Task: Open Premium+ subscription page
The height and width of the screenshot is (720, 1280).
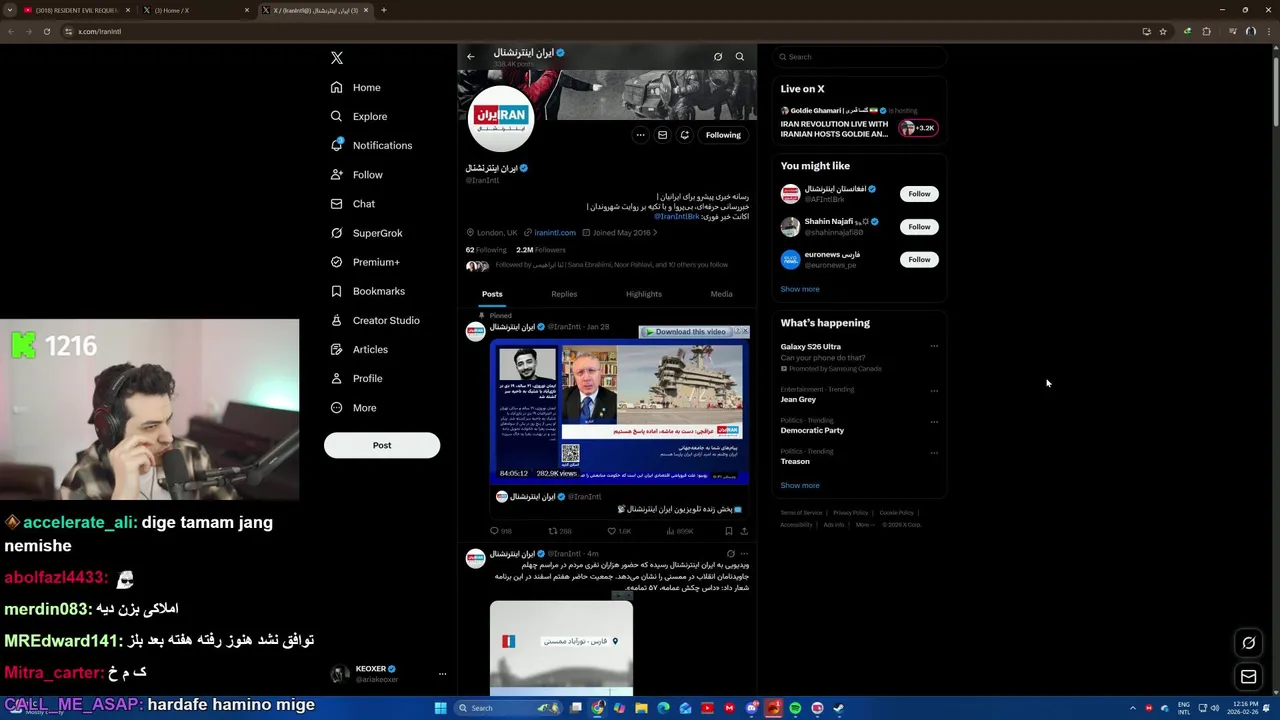Action: pyautogui.click(x=365, y=261)
